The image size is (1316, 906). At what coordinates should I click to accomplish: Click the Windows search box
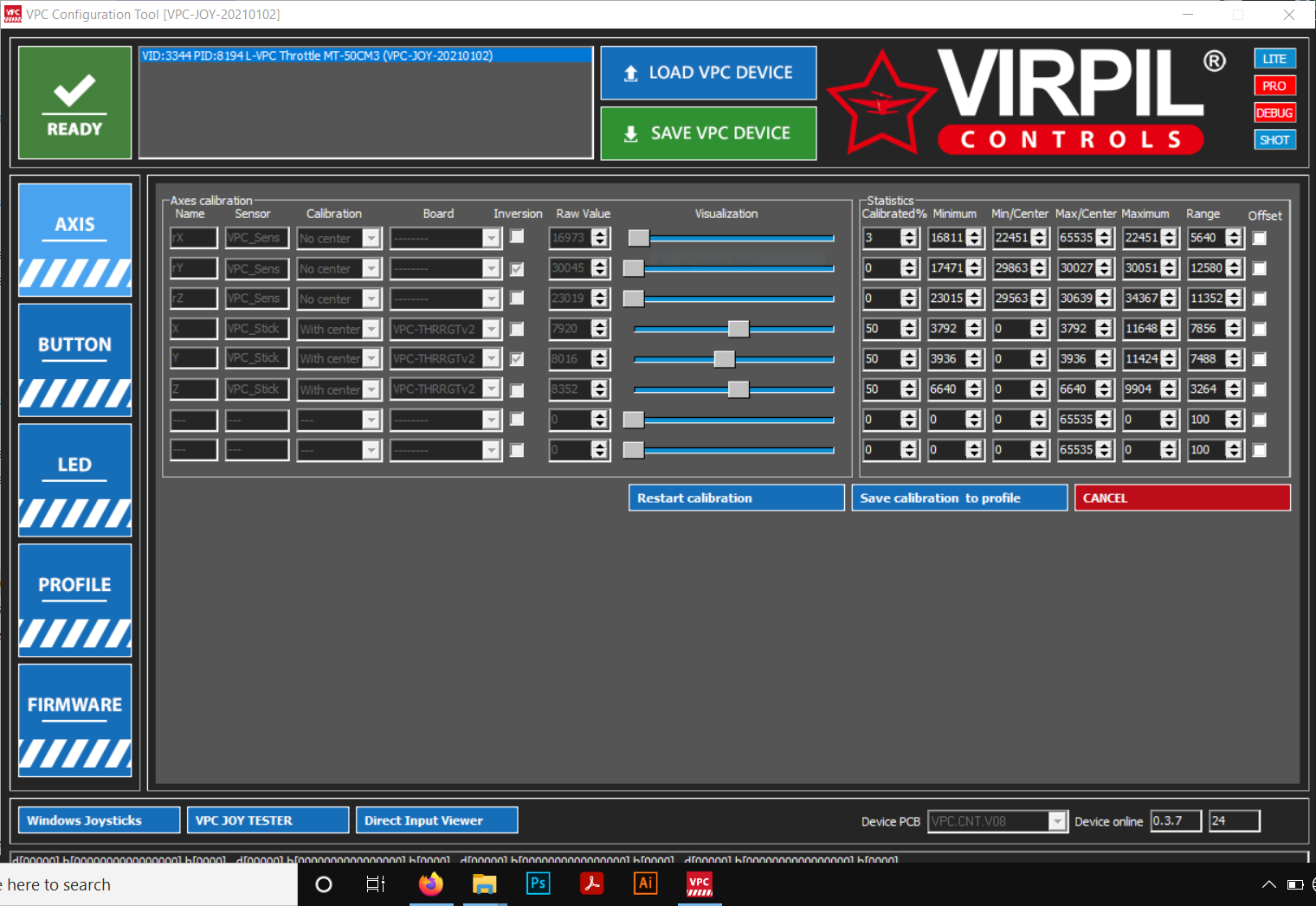(x=147, y=884)
